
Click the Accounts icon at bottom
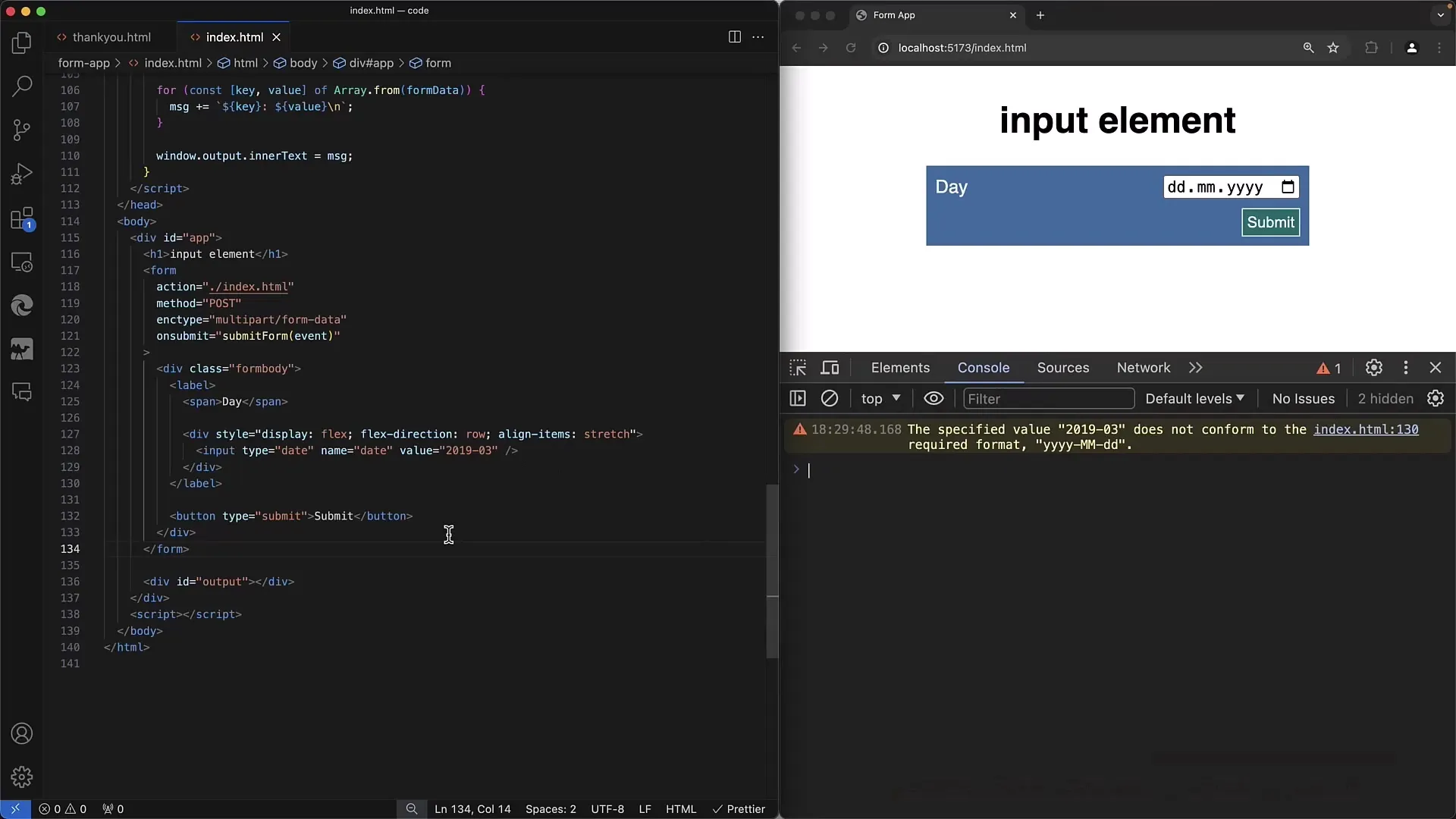(22, 734)
